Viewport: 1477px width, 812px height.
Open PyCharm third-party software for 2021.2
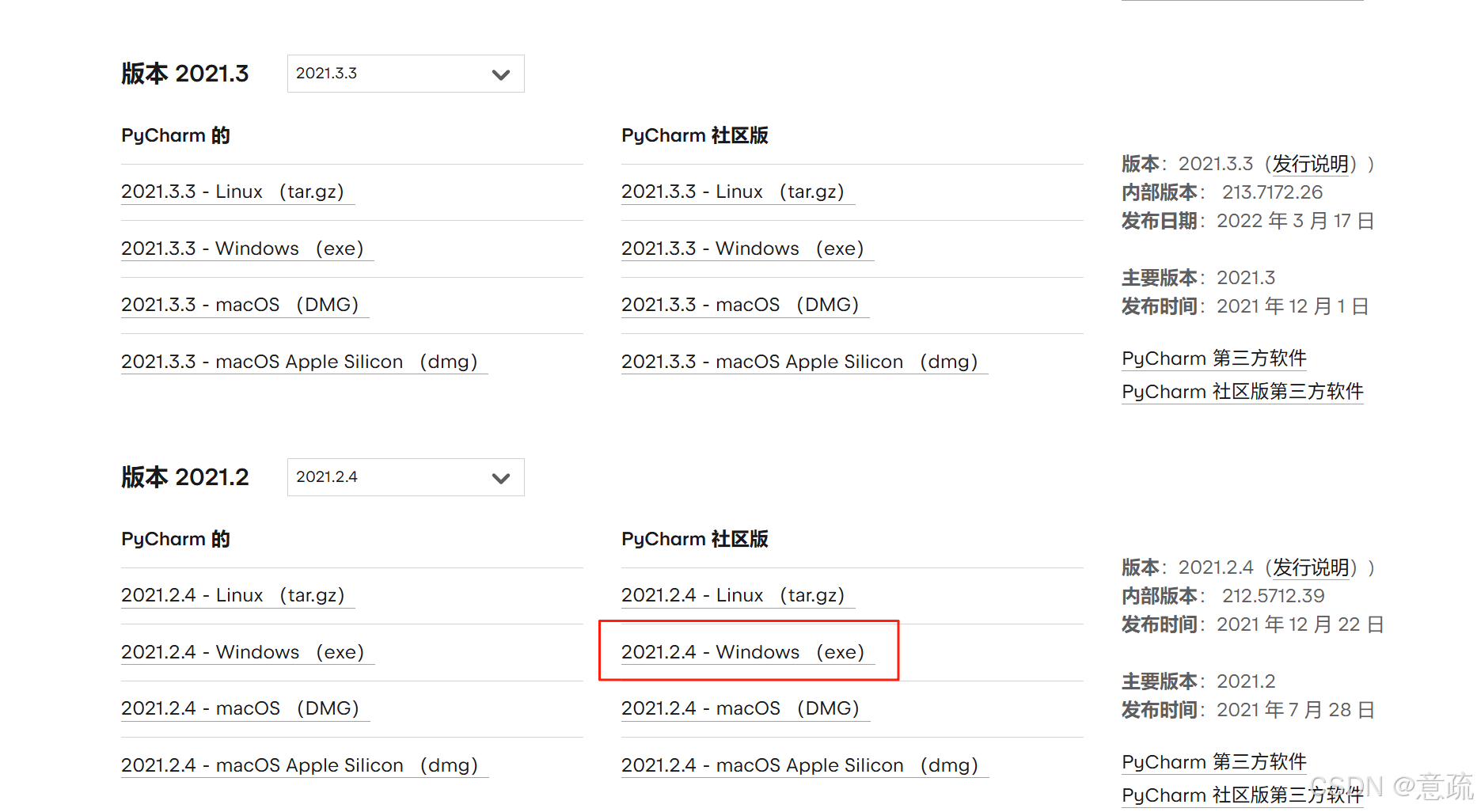(1214, 762)
